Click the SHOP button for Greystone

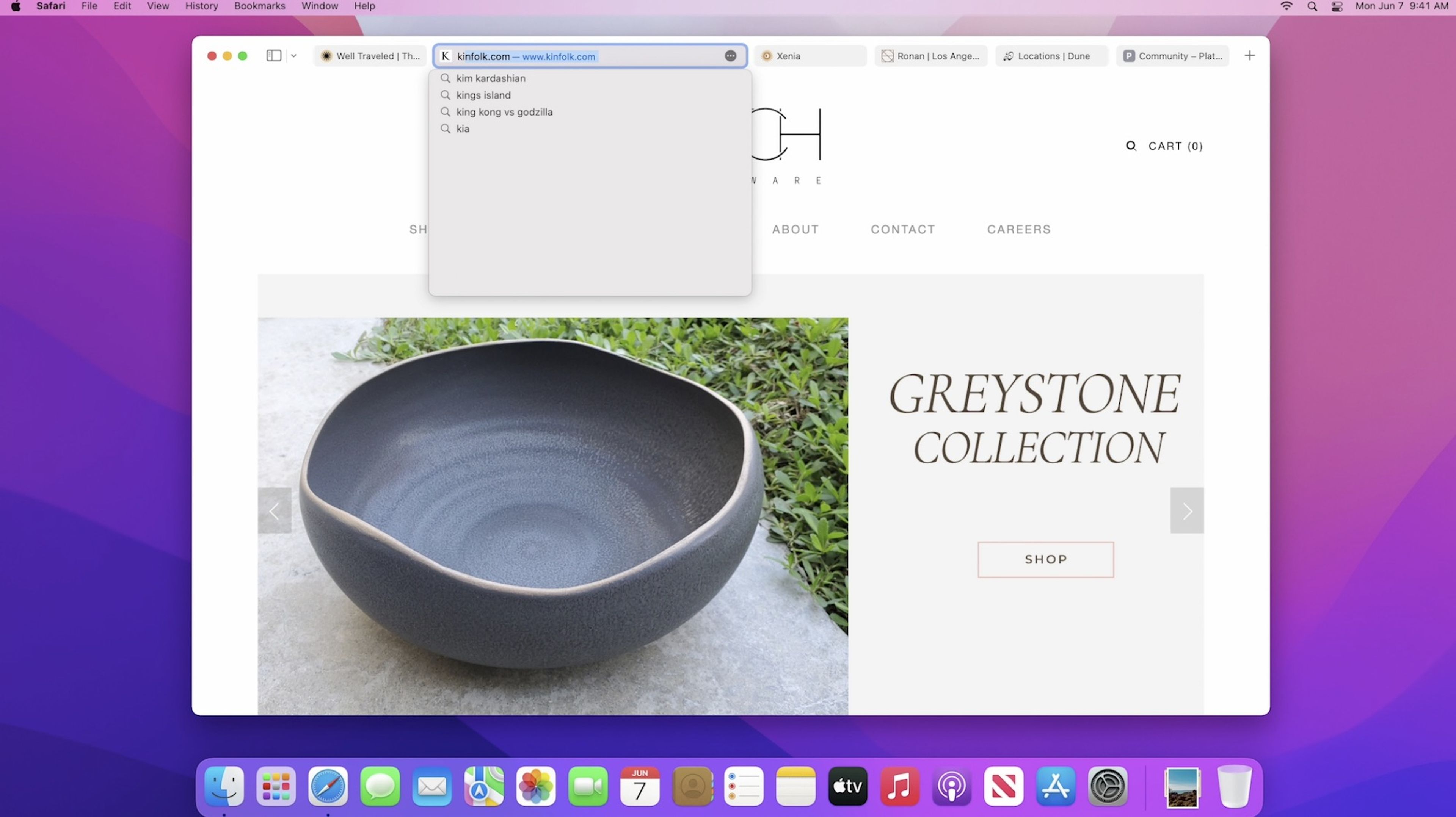1046,559
